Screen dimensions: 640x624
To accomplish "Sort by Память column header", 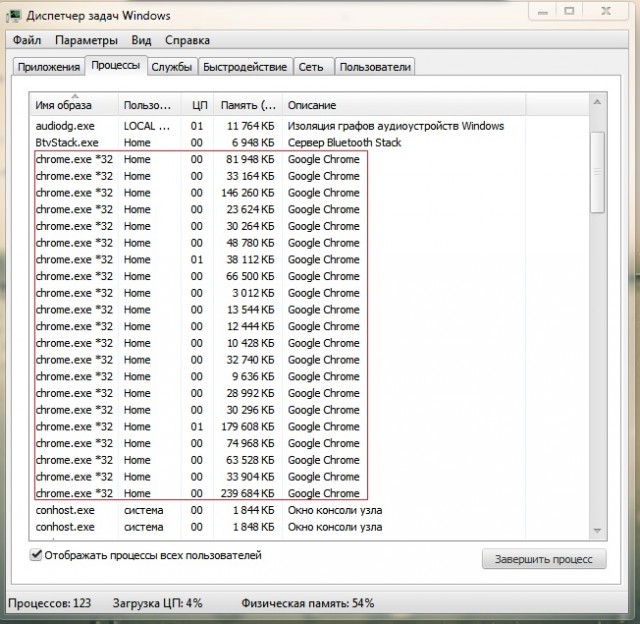I will [248, 105].
